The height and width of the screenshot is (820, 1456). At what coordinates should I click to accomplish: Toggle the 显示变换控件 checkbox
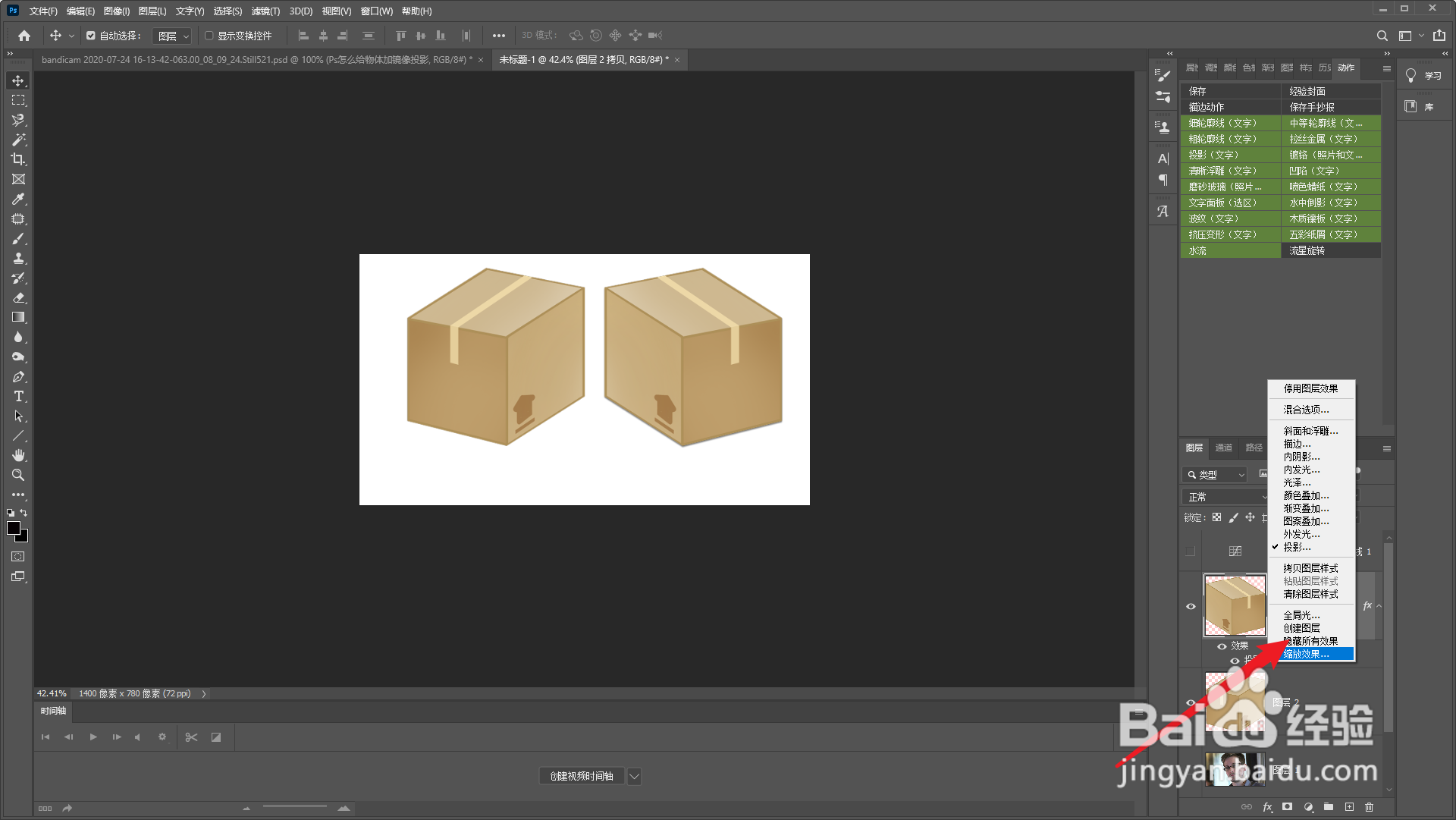(209, 36)
